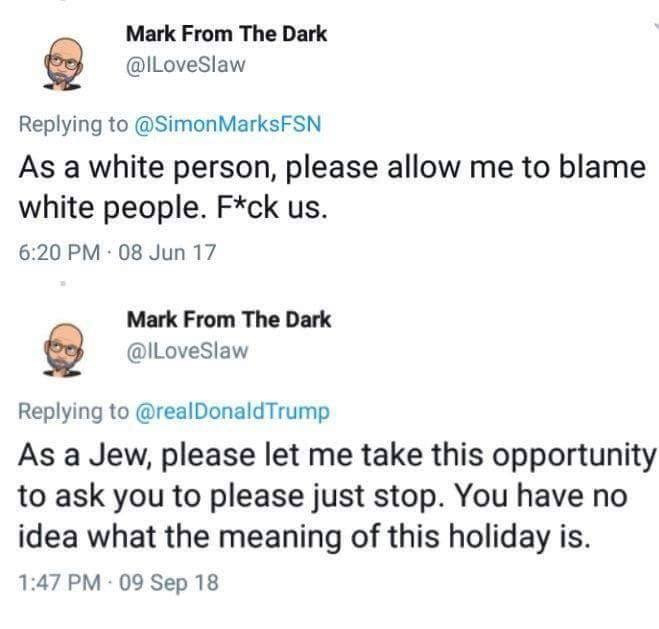Image resolution: width=659 pixels, height=629 pixels.
Task: Open the 09 Sep 18 date
Action: [x=169, y=582]
